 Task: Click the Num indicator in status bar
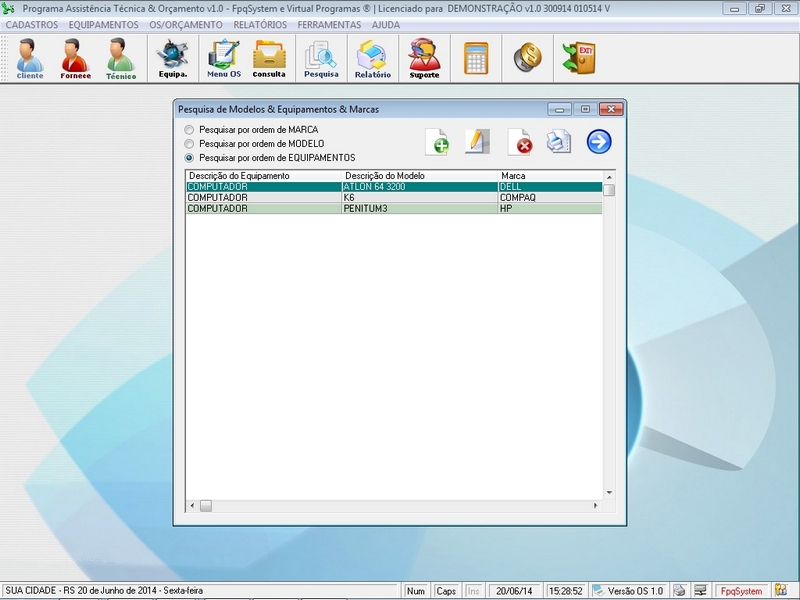click(416, 591)
